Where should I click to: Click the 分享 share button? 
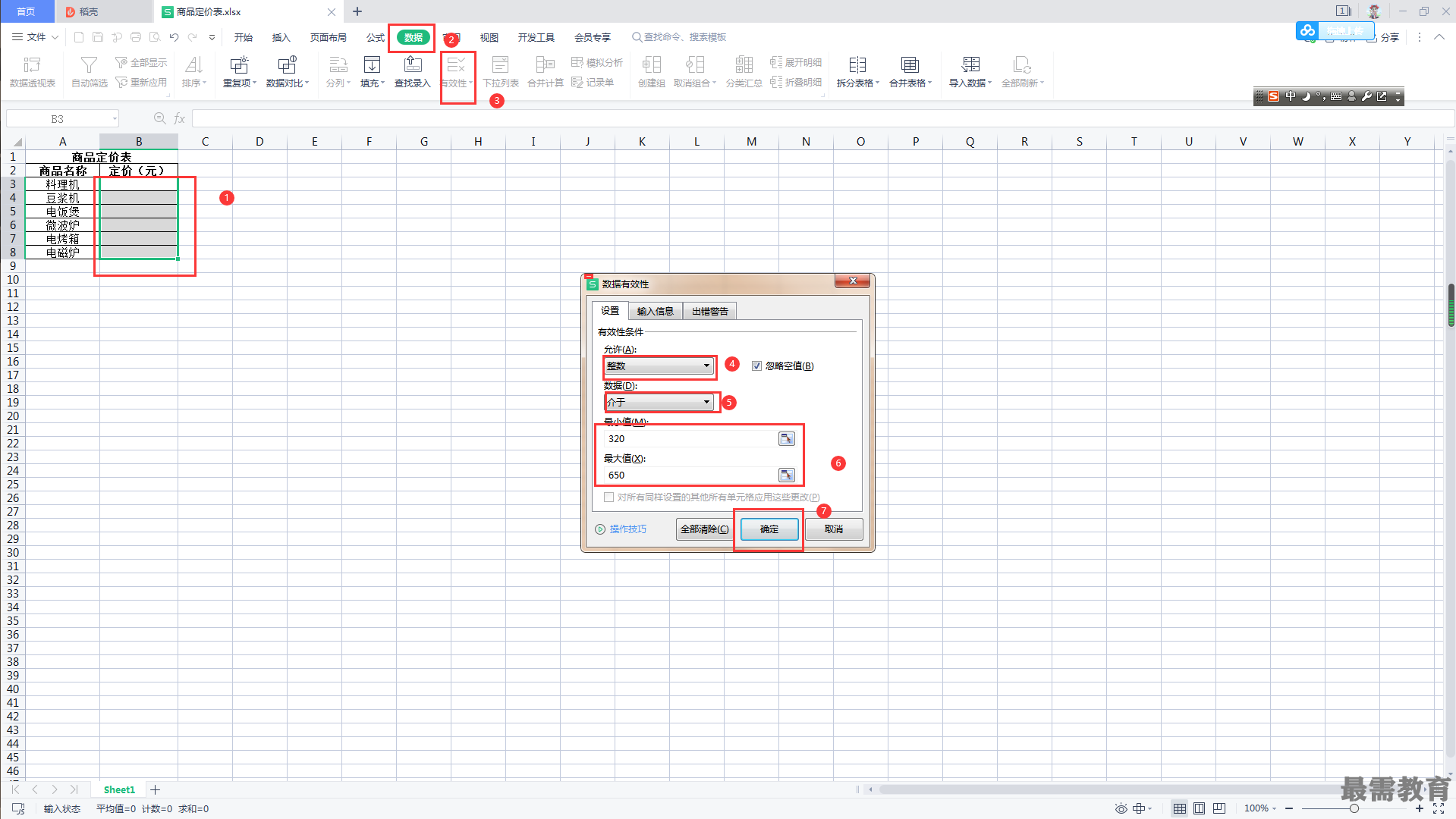(1383, 37)
